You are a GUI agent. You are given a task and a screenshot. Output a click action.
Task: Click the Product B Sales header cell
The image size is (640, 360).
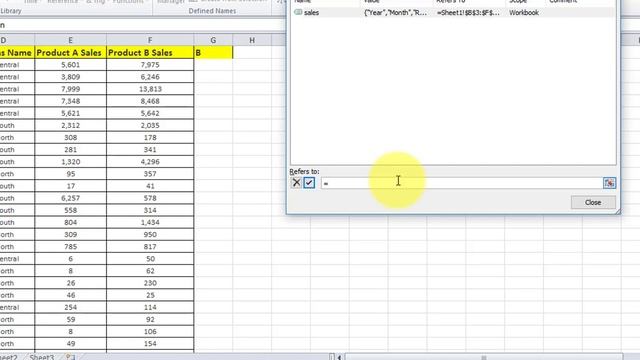pos(150,53)
